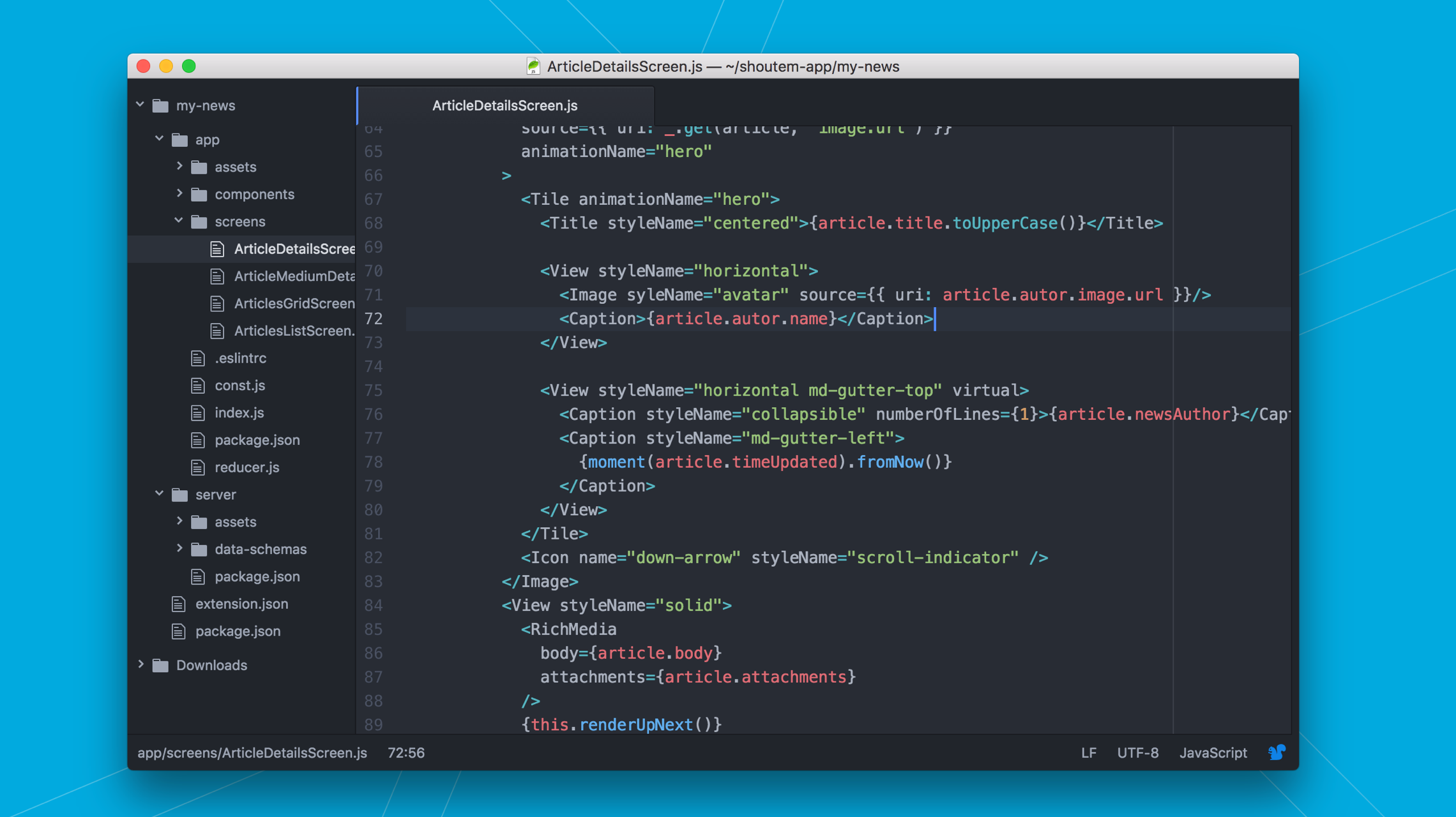The width and height of the screenshot is (1456, 817).
Task: Click the UTF-8 encoding selector
Action: [1137, 753]
